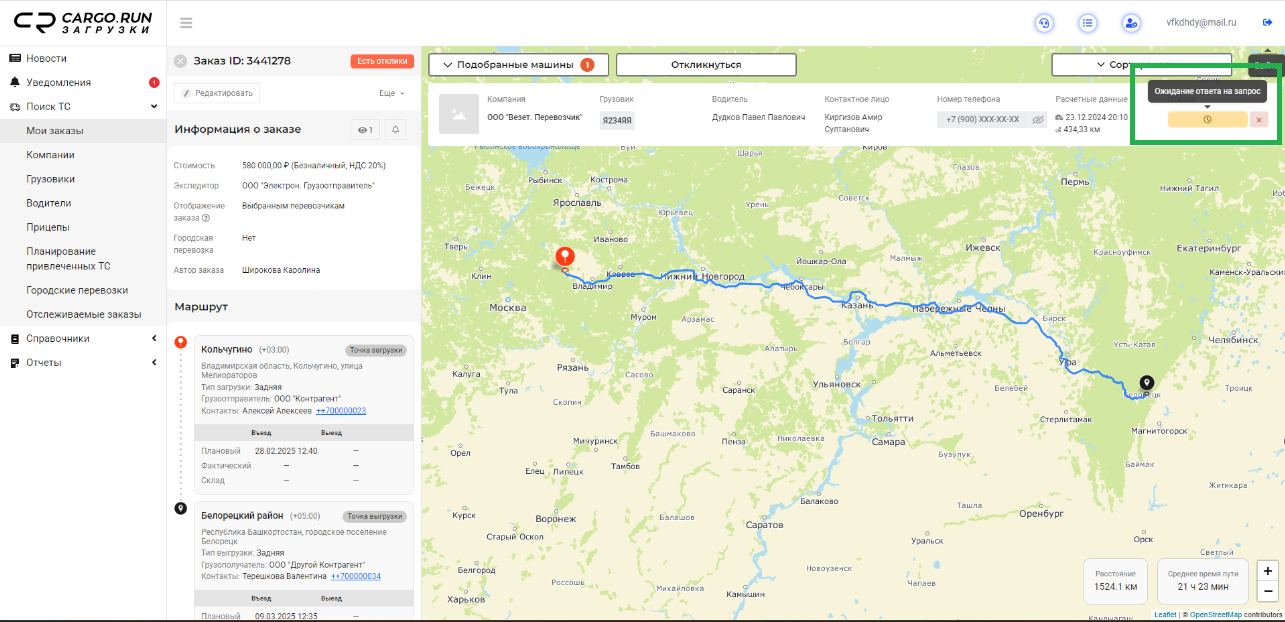The image size is (1285, 622).
Task: Click the logout arrow icon
Action: [x=1267, y=22]
